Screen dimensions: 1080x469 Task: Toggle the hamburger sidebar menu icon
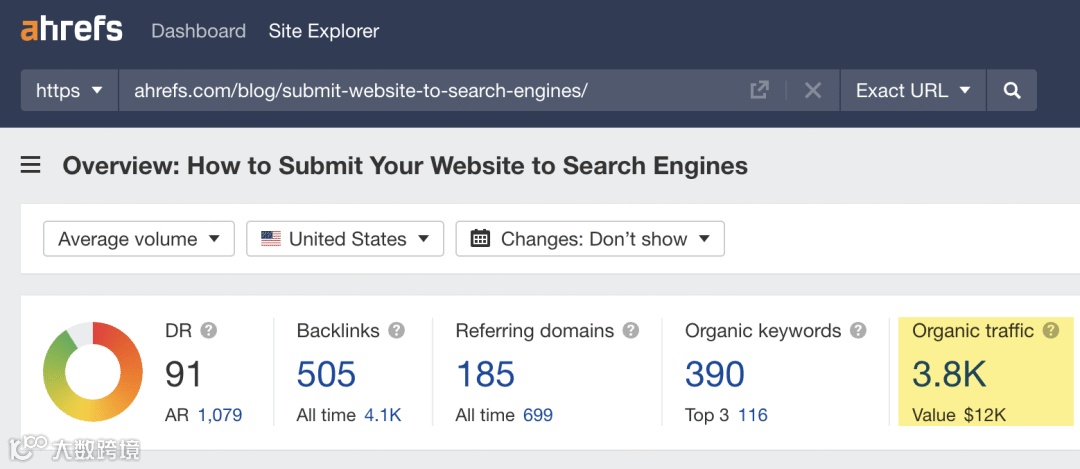pos(31,165)
